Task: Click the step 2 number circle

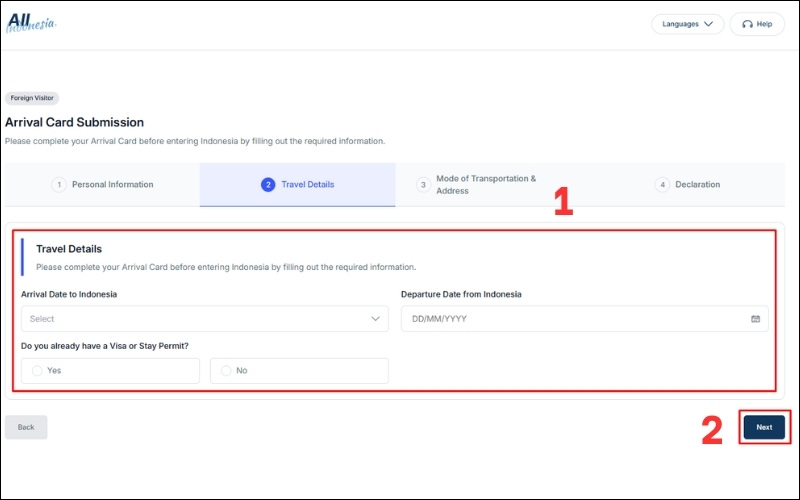Action: point(267,185)
